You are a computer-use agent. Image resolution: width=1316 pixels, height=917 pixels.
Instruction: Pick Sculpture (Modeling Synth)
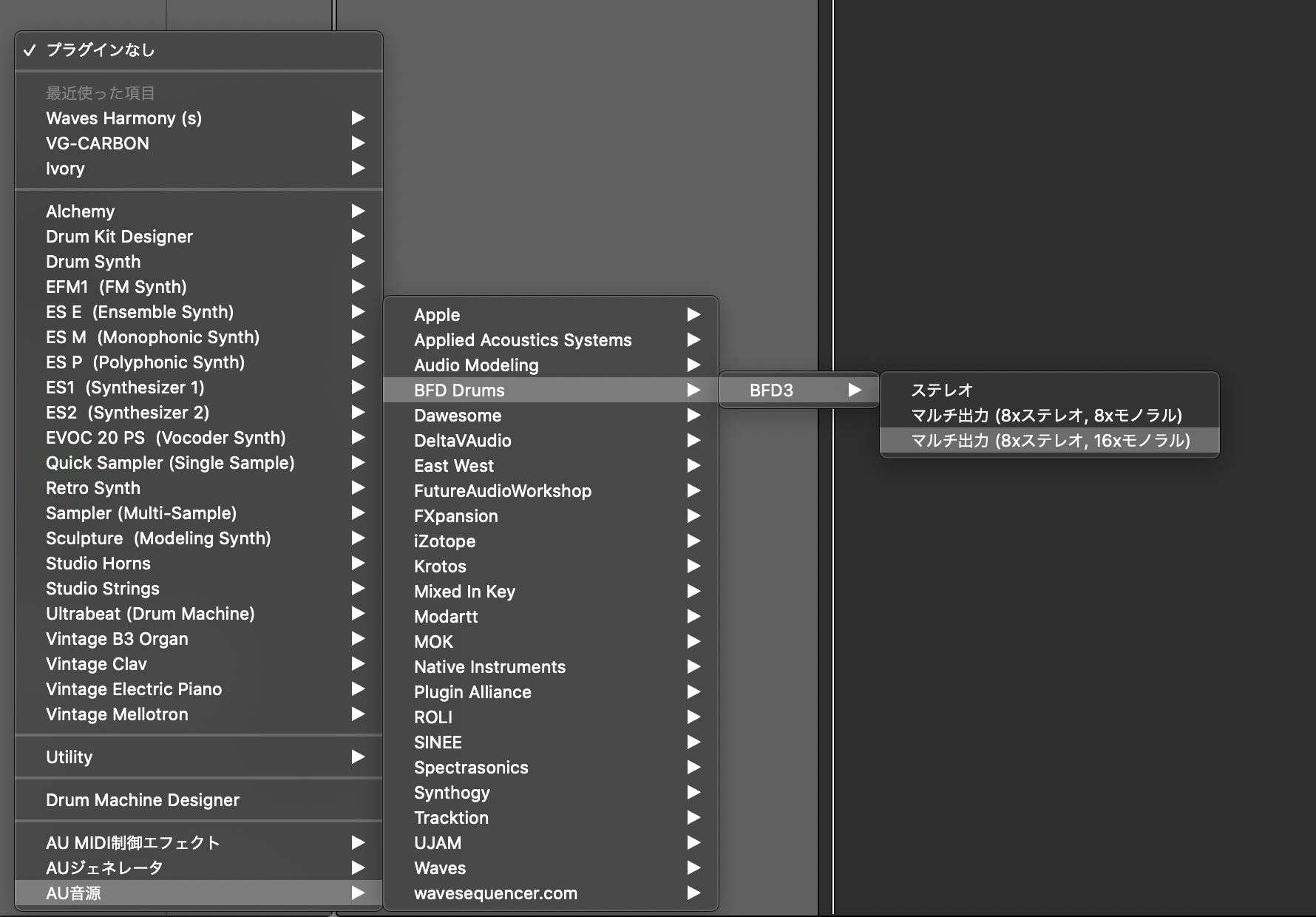click(x=198, y=538)
